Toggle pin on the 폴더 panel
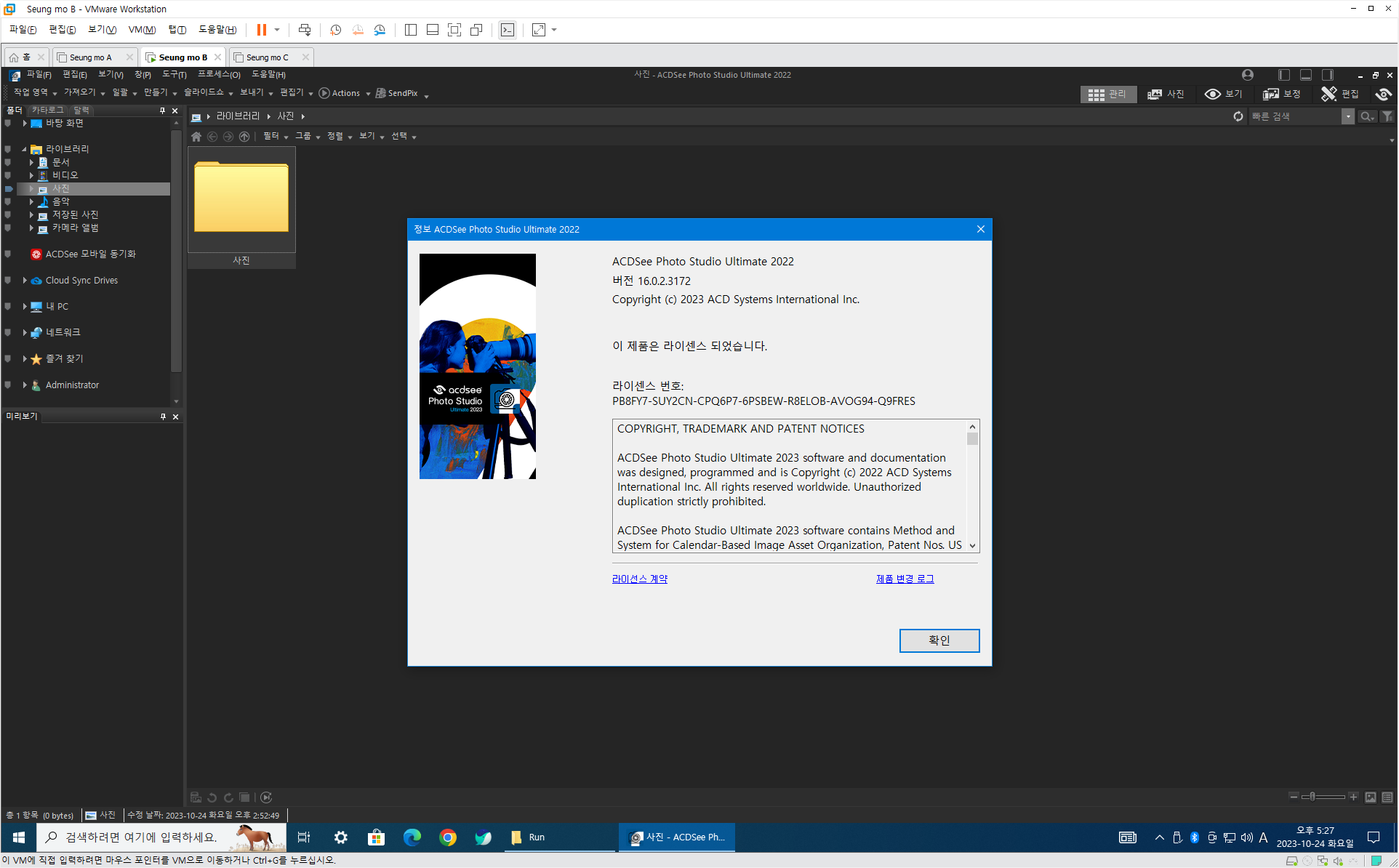 162,110
